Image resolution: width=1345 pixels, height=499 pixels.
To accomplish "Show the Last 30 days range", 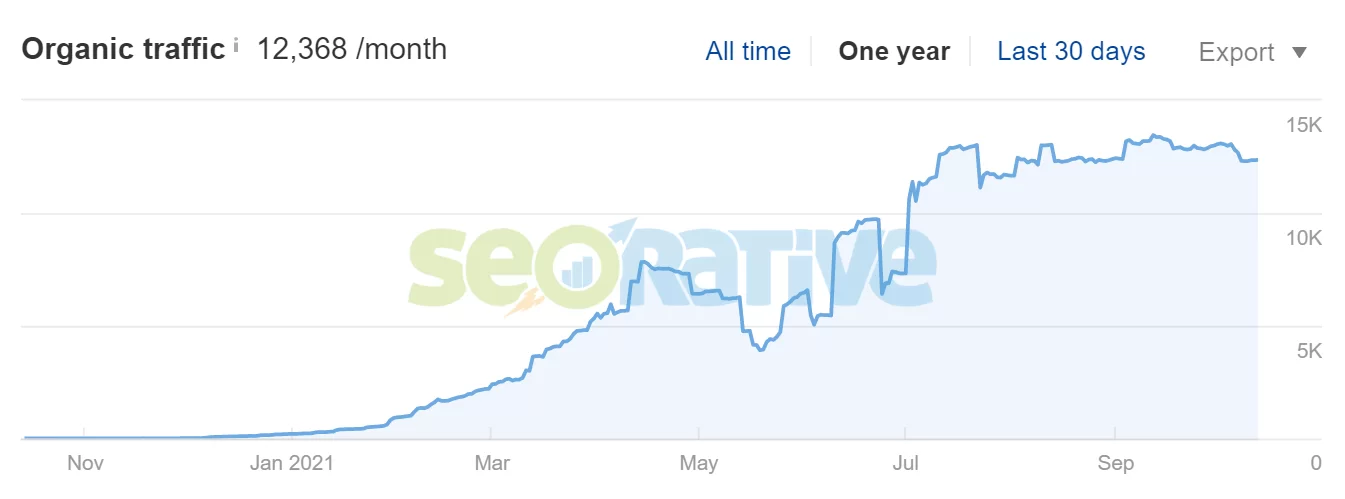I will click(x=1071, y=52).
